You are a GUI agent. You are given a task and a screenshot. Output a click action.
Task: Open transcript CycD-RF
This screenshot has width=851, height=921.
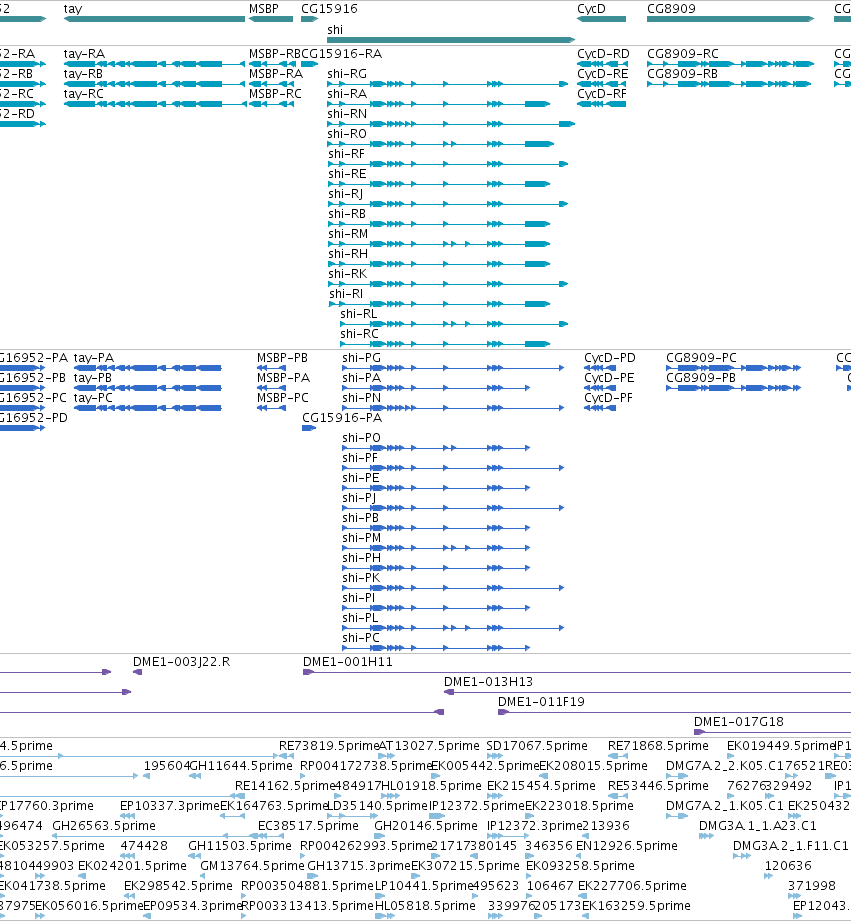602,94
